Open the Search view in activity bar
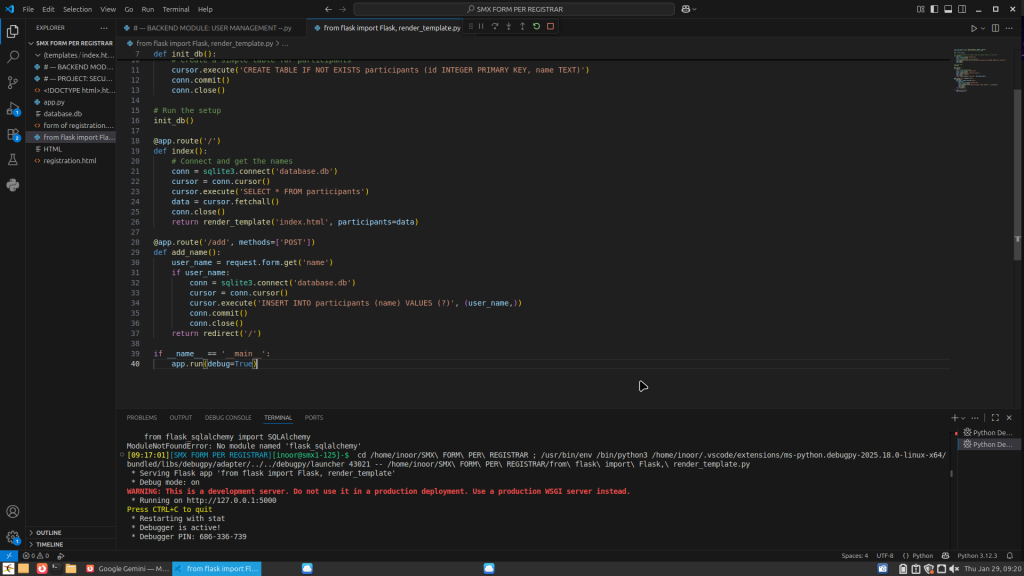 click(12, 57)
